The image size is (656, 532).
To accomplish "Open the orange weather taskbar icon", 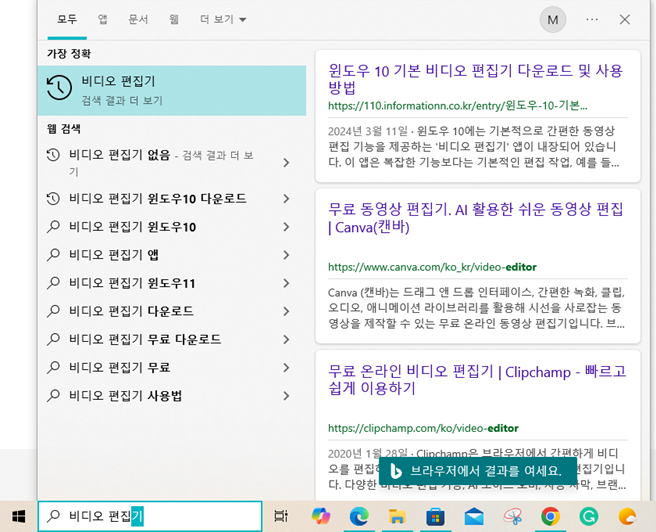I will coord(627,517).
